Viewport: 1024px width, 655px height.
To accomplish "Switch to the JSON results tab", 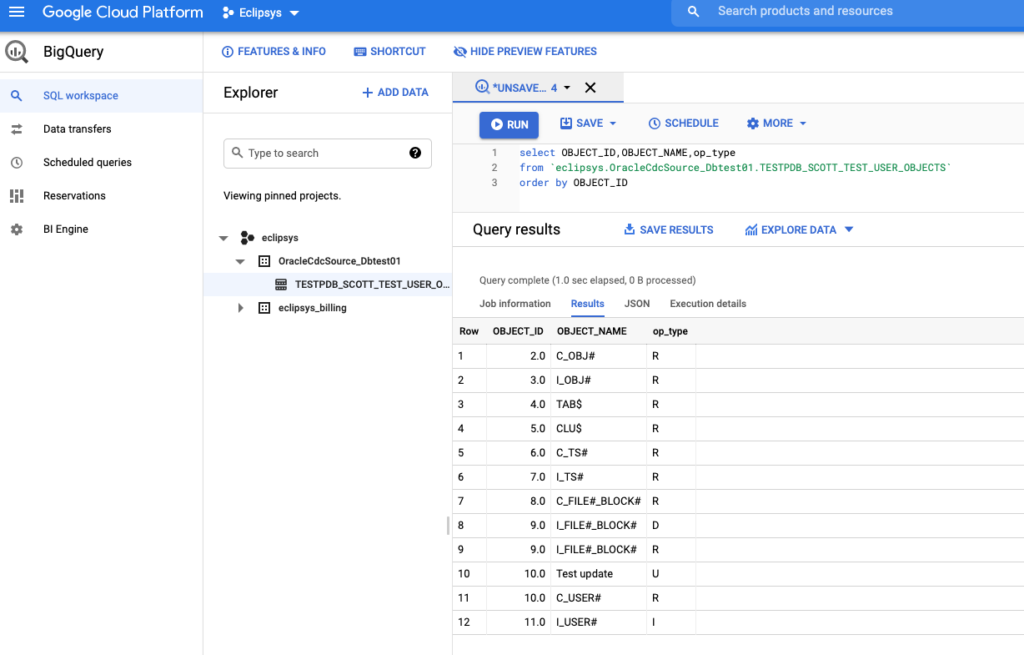I will pos(637,304).
